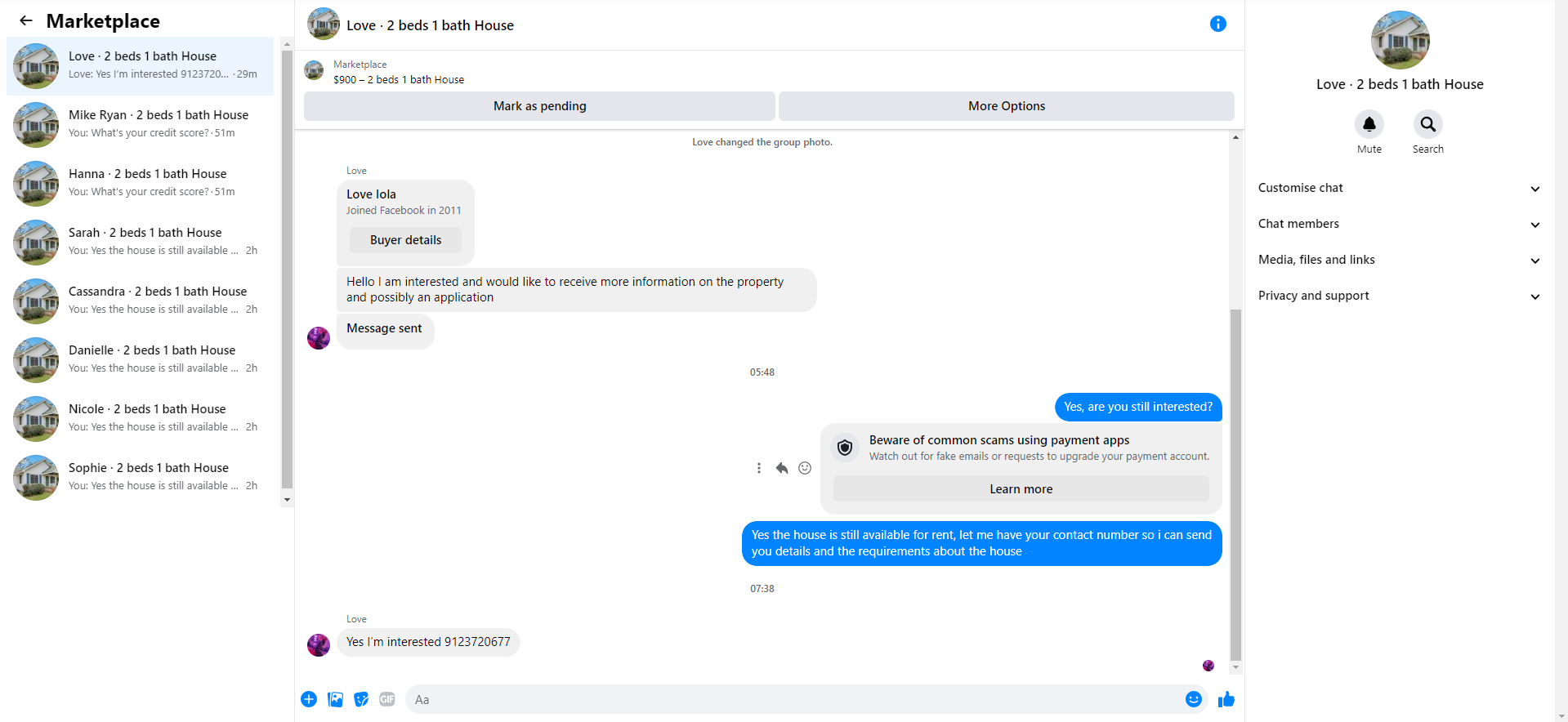This screenshot has width=1568, height=722.
Task: Send a thumbs-up like
Action: point(1226,699)
